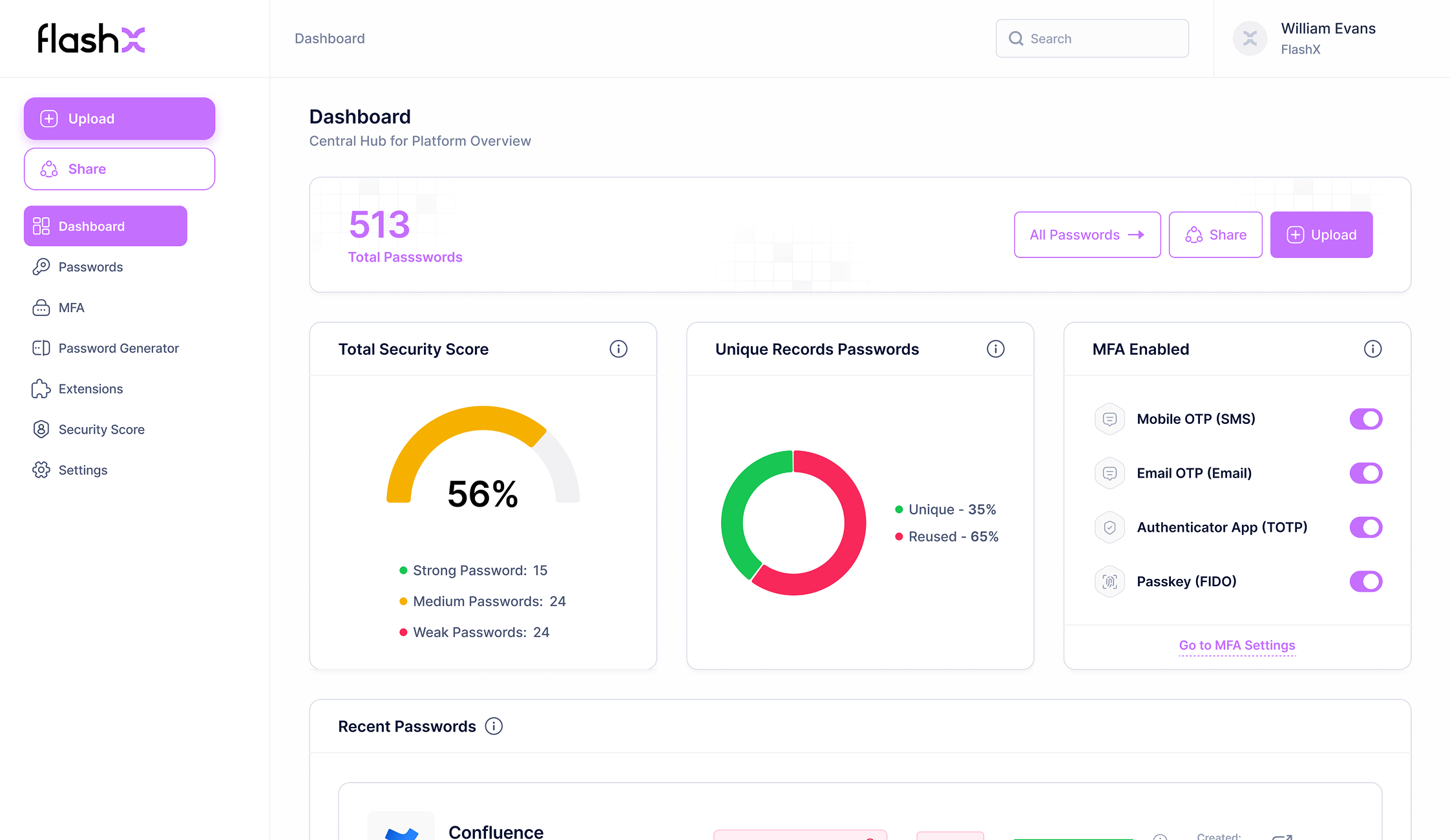Click the gear icon beside Settings
Image resolution: width=1450 pixels, height=840 pixels.
click(41, 470)
